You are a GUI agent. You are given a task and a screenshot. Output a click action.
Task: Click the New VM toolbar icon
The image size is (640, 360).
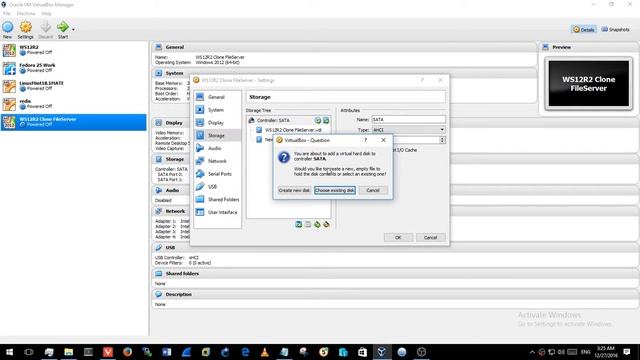point(7,27)
